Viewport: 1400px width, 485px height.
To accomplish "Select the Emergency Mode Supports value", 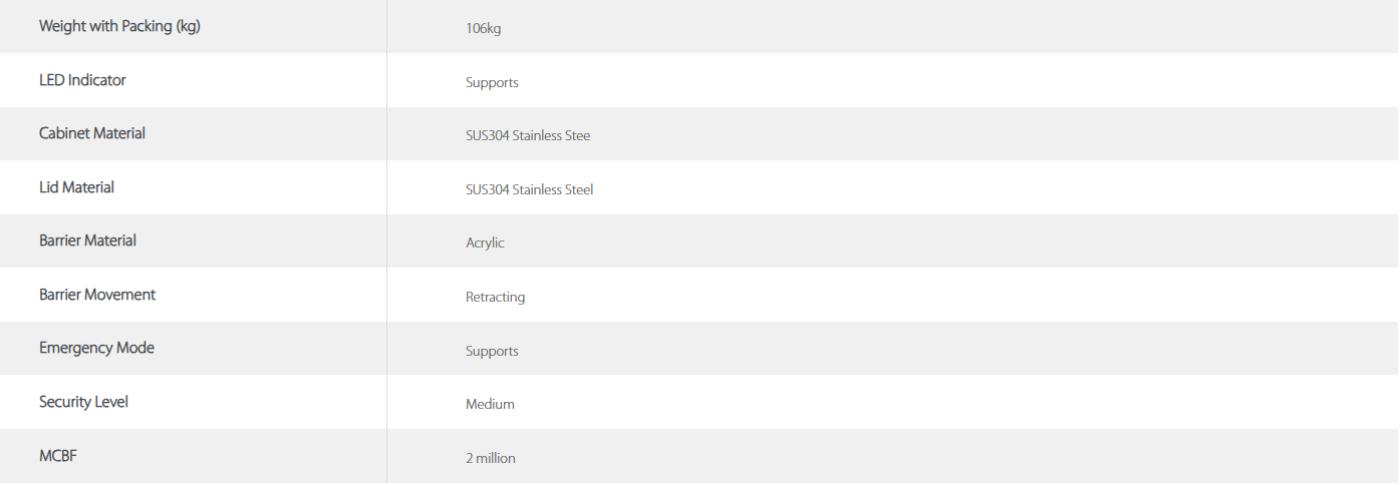I will [x=492, y=352].
